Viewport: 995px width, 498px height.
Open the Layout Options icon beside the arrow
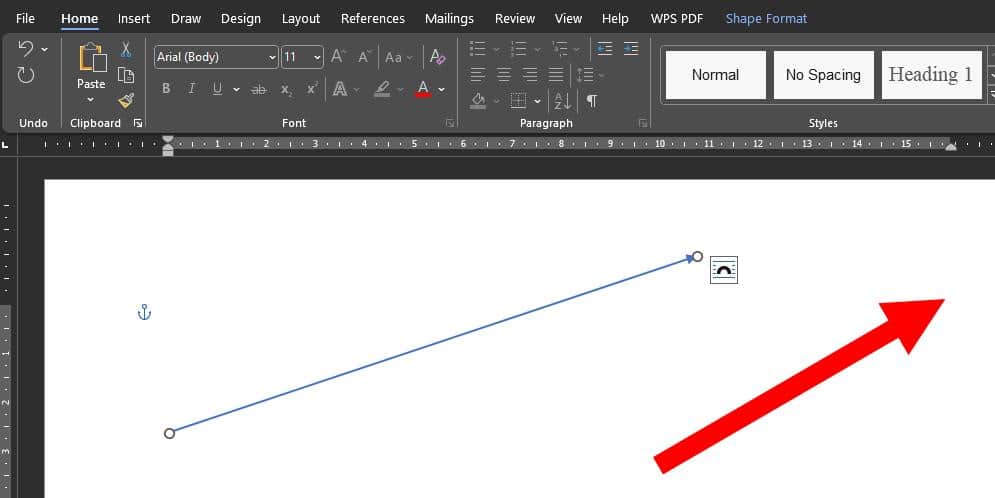point(724,270)
